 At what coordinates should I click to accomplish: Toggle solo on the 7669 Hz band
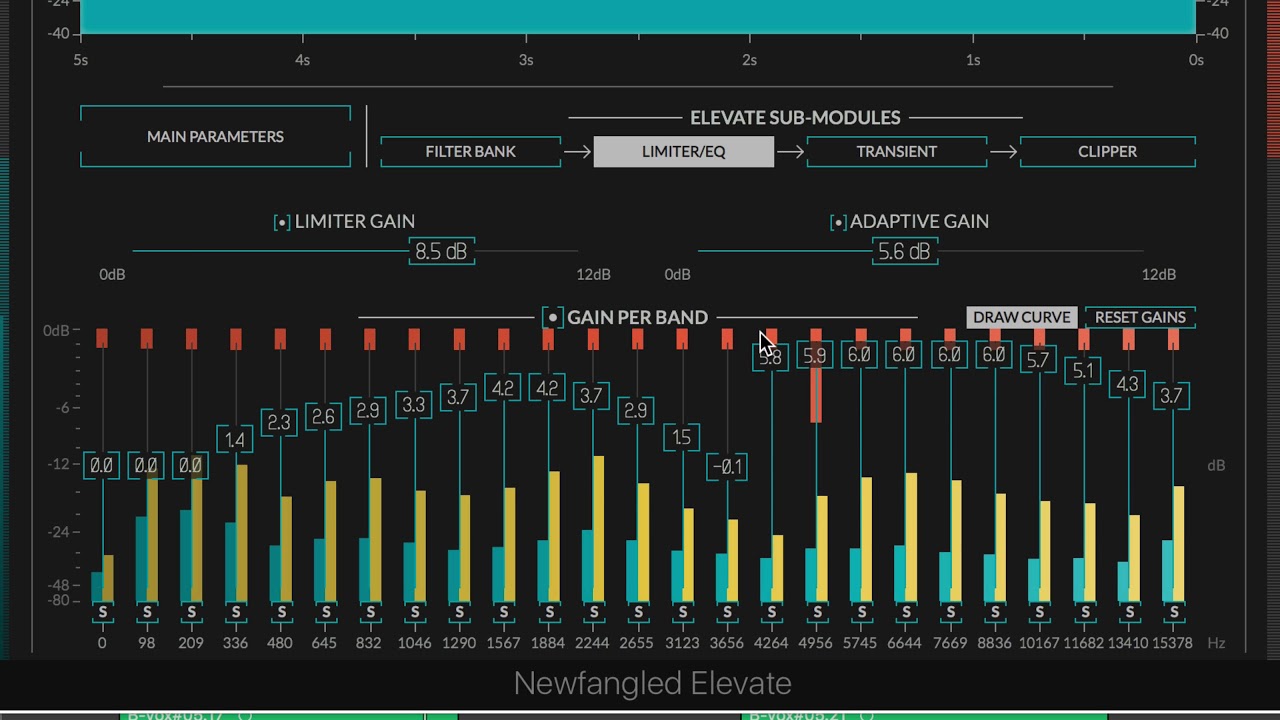(x=951, y=612)
